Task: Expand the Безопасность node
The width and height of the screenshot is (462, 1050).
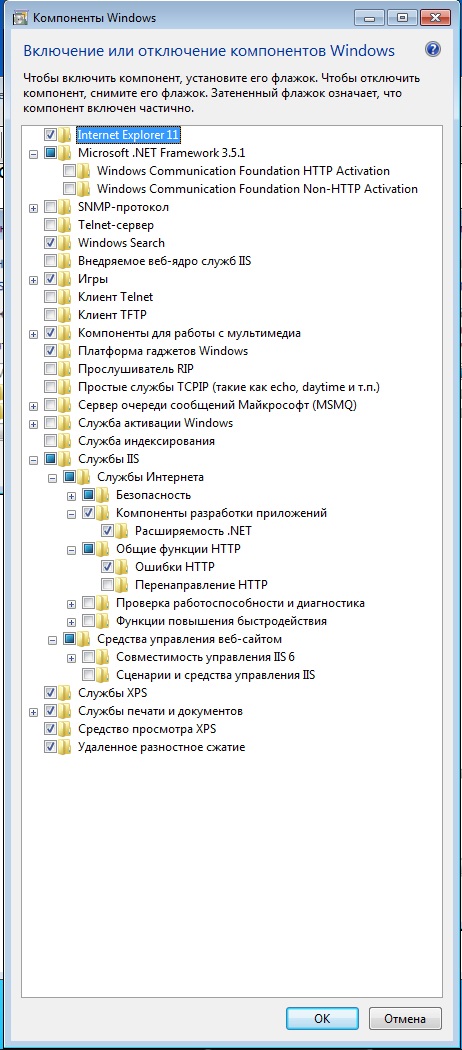Action: point(72,496)
